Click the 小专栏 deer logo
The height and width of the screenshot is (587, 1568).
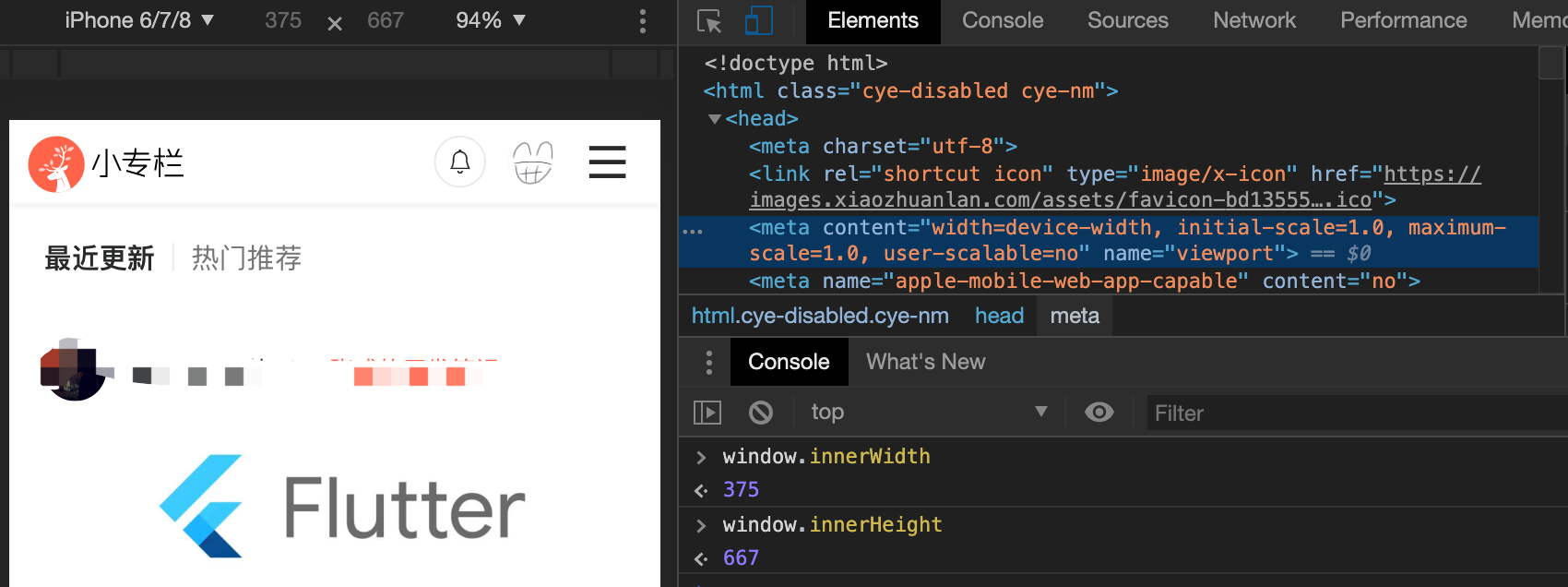pyautogui.click(x=56, y=164)
